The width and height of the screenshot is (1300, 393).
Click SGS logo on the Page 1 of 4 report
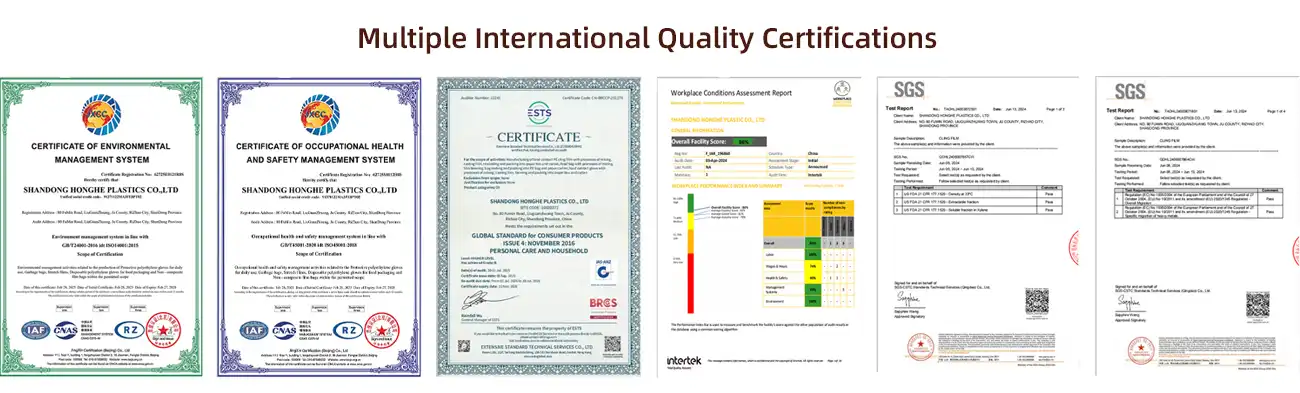tap(1130, 92)
